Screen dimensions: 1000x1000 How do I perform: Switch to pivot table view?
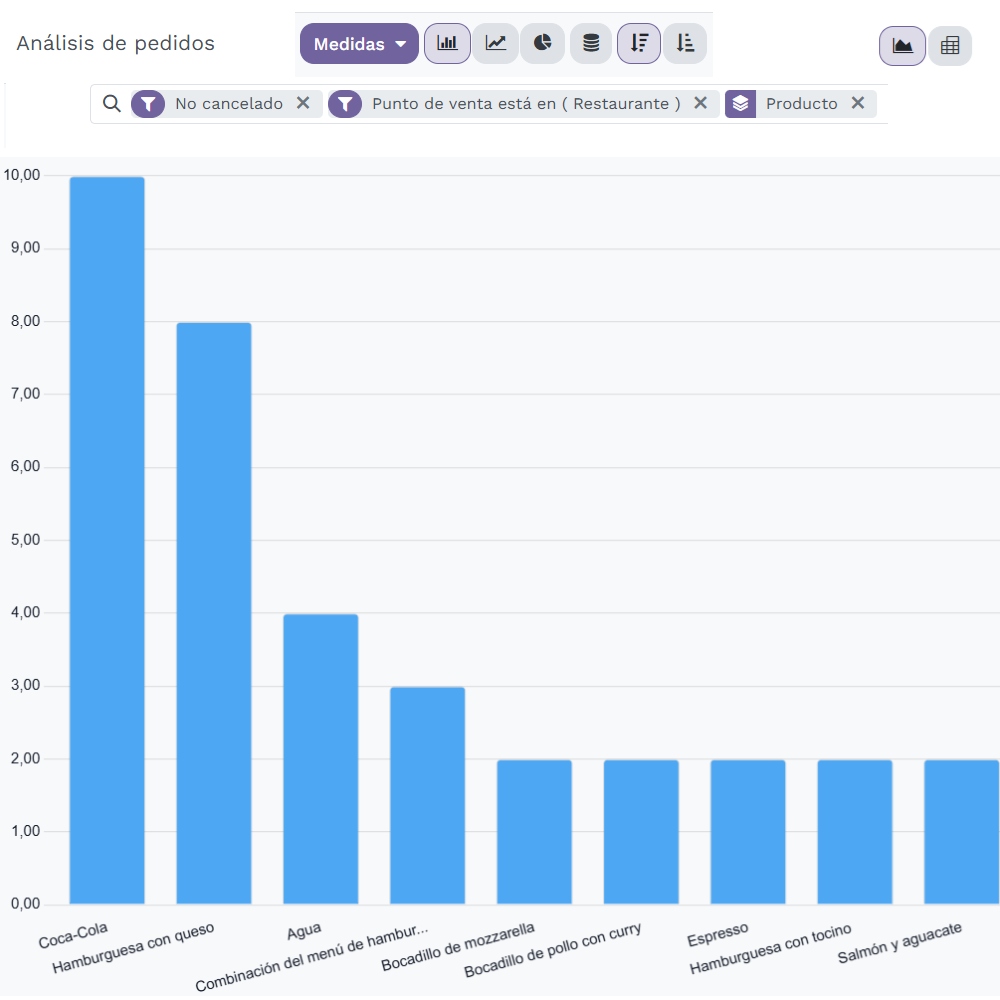pos(950,46)
